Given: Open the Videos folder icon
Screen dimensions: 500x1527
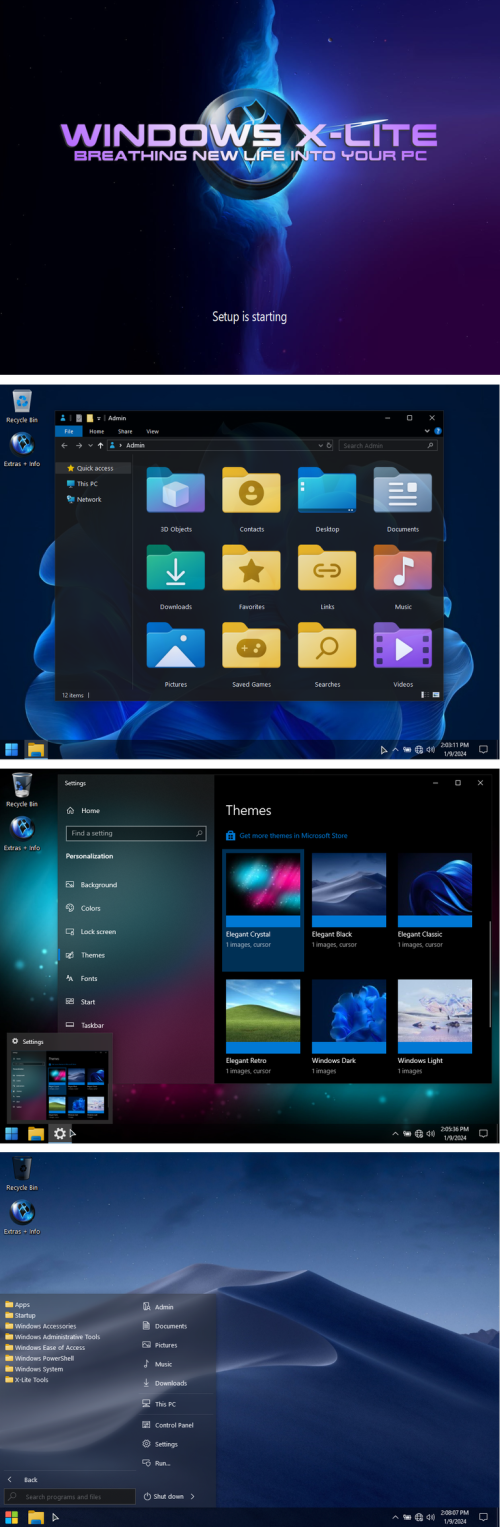Looking at the screenshot, I should (x=403, y=645).
